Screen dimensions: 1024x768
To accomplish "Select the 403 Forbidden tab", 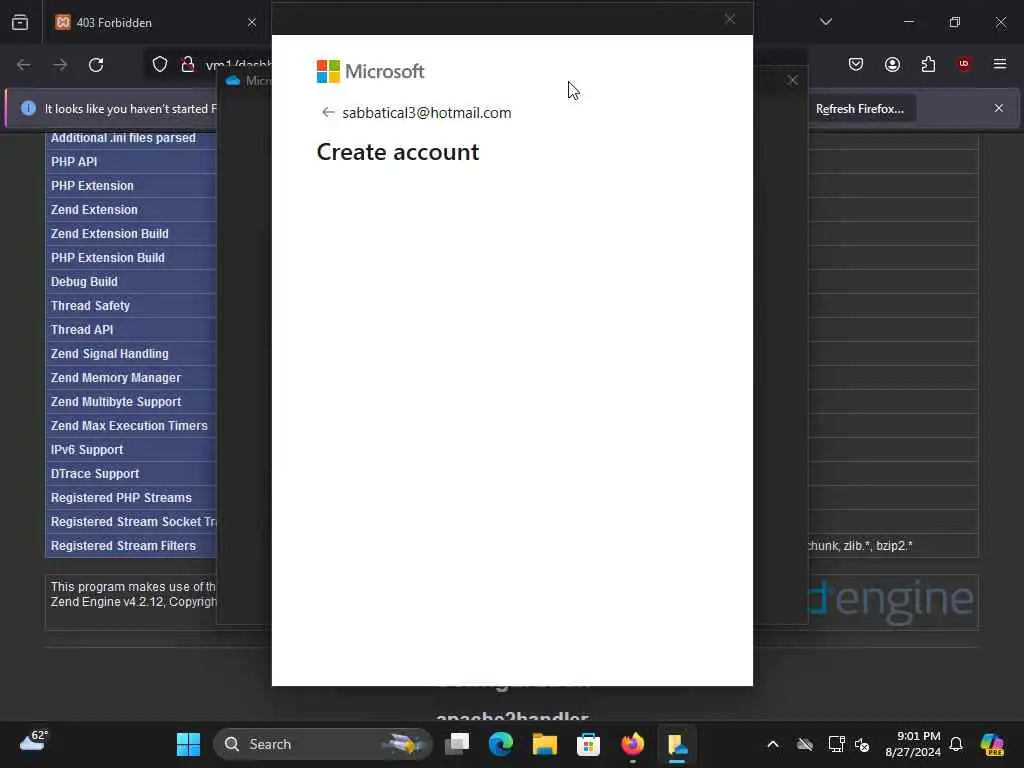I will point(154,22).
